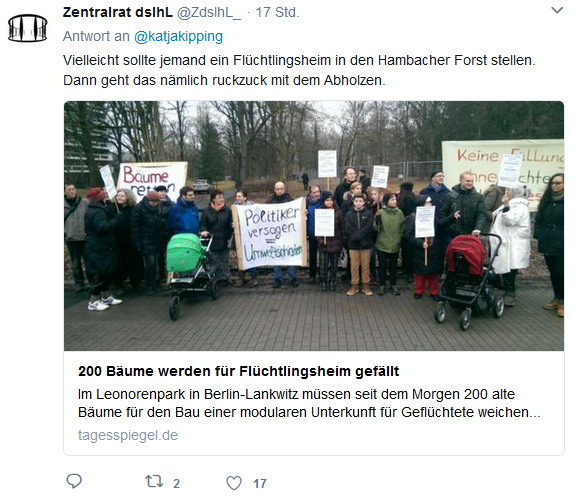The height and width of the screenshot is (496, 574).
Task: Open the @katjakipping mention link
Action: (178, 36)
